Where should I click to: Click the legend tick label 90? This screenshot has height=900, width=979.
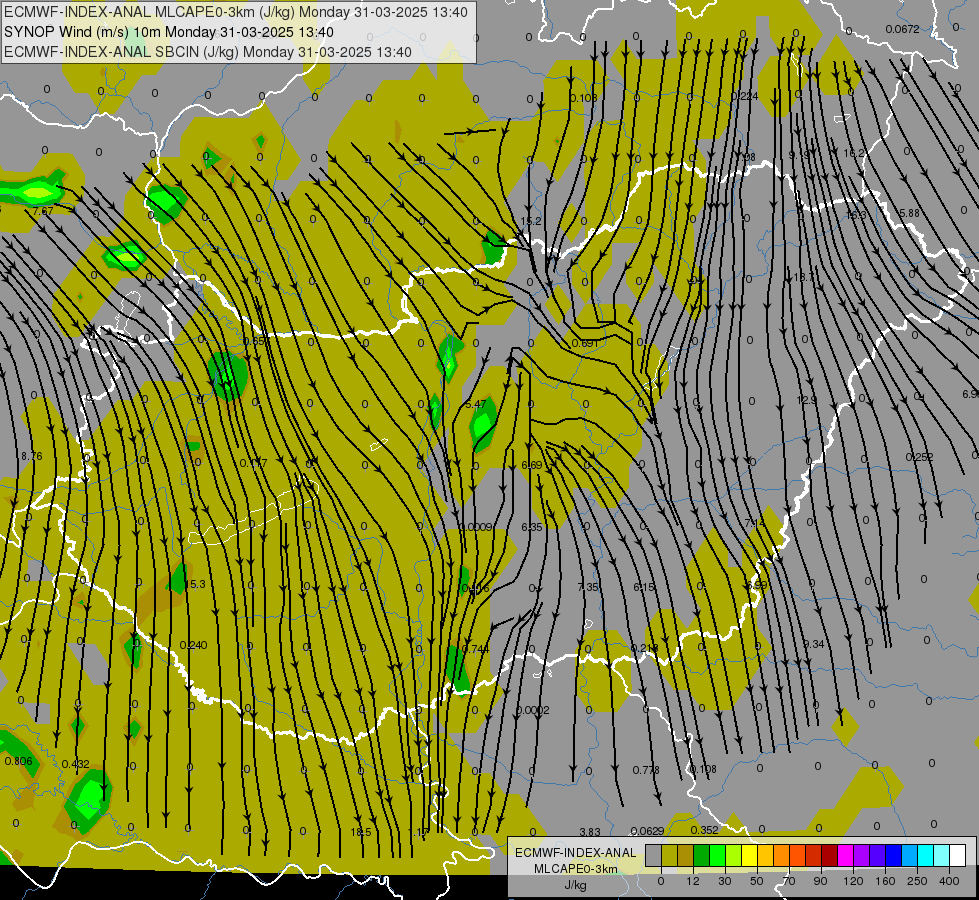point(820,881)
